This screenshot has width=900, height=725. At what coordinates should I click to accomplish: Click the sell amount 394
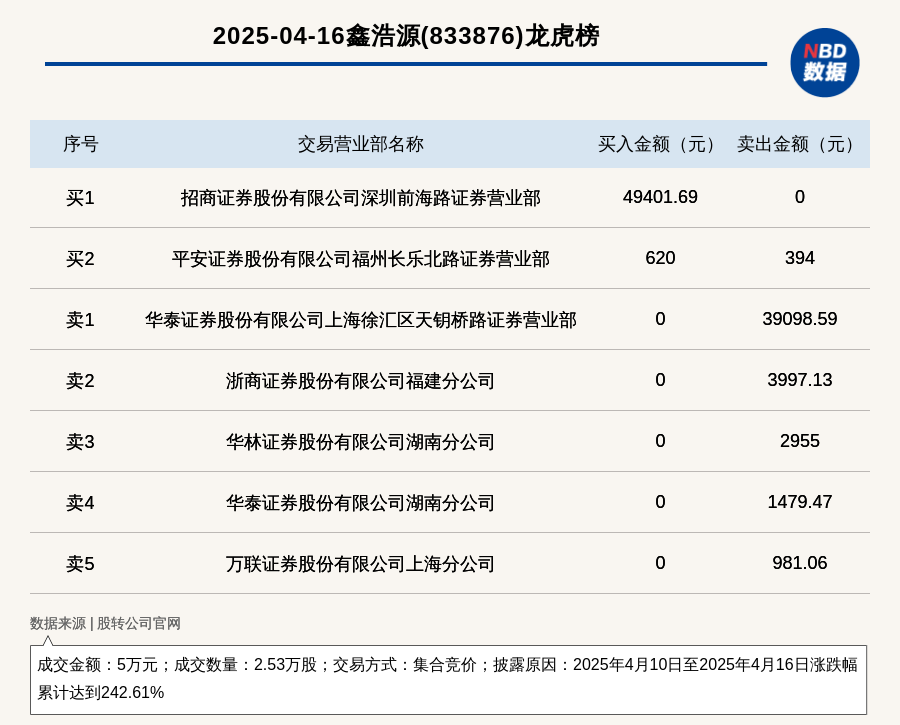tap(800, 258)
